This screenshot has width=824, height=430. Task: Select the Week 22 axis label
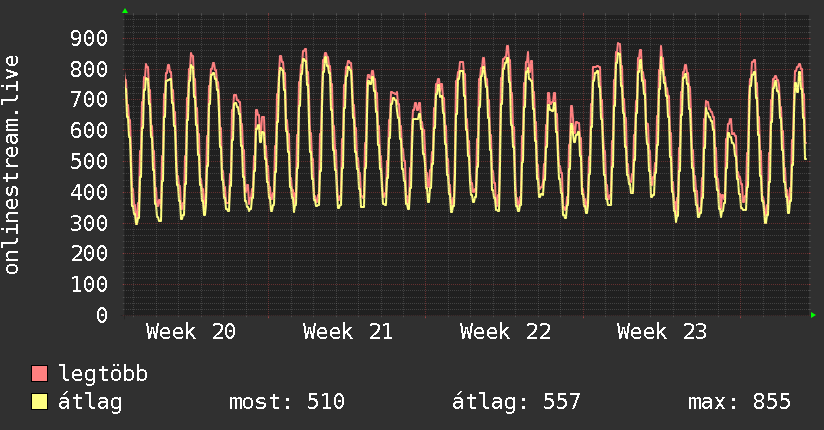click(x=506, y=332)
